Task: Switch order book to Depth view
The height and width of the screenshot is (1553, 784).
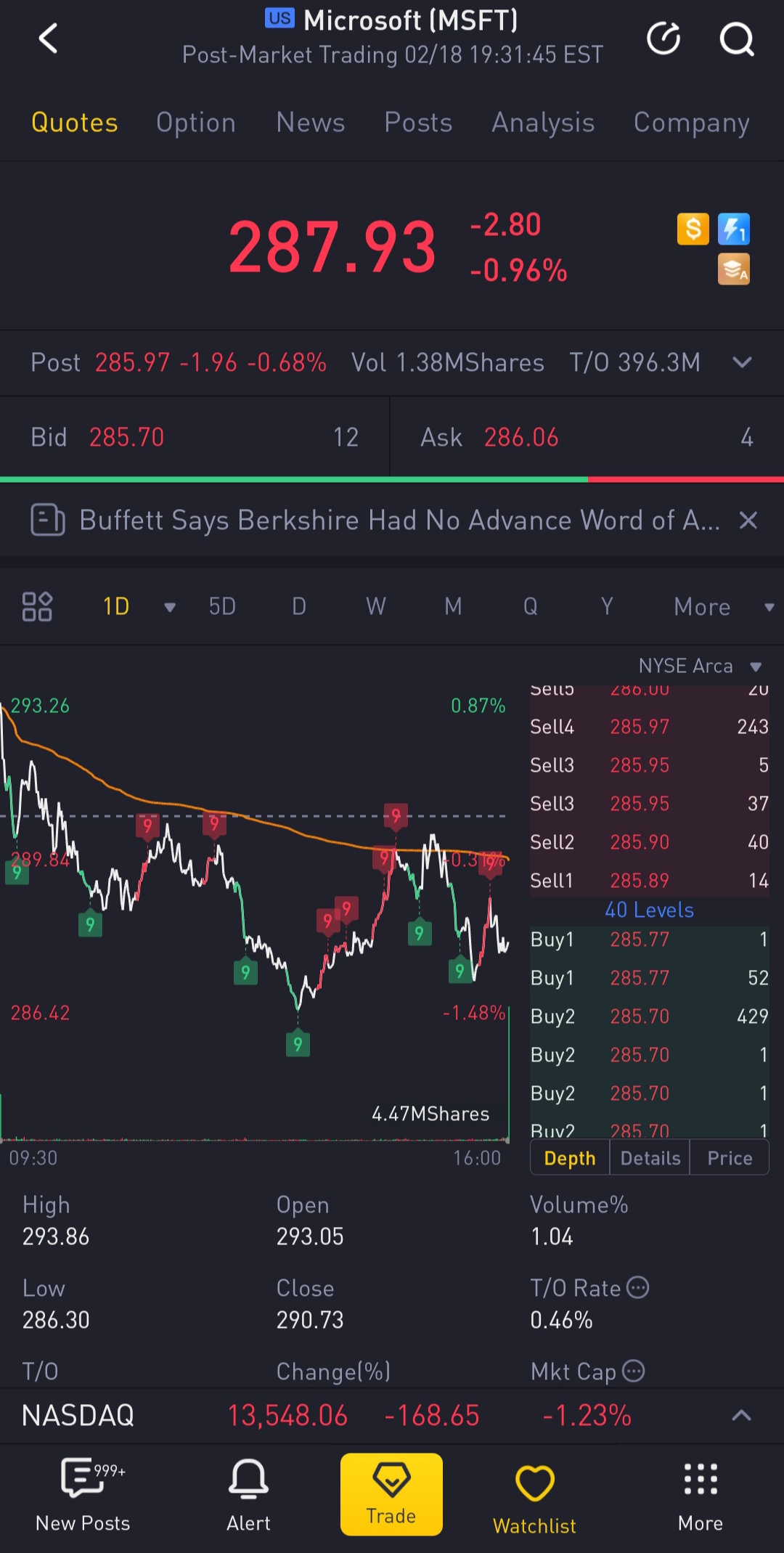Action: (570, 1158)
